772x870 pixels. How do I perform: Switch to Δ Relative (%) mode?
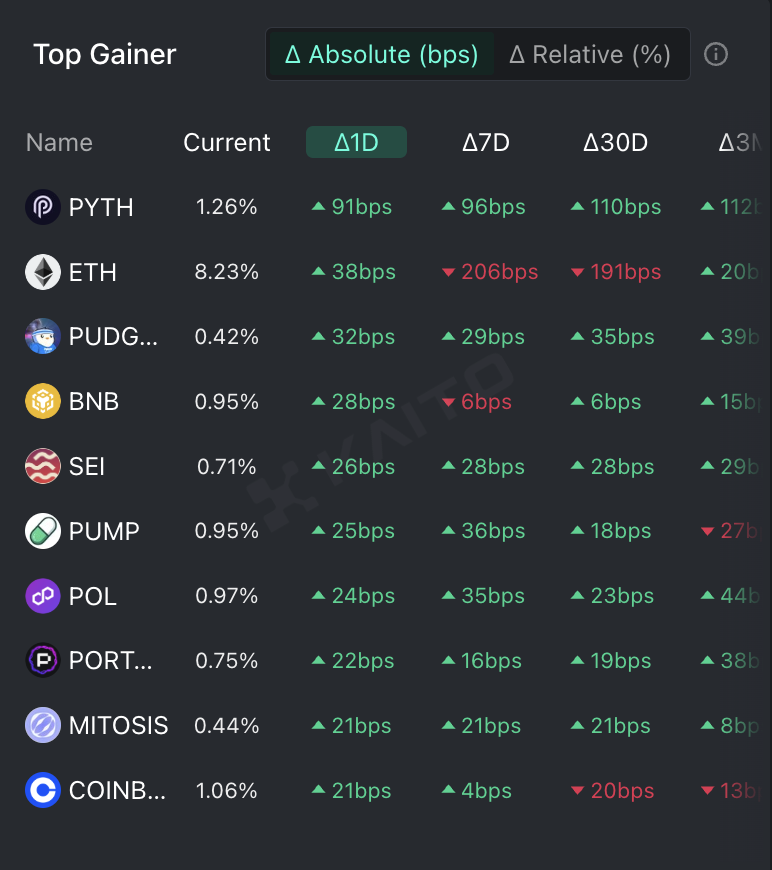589,54
